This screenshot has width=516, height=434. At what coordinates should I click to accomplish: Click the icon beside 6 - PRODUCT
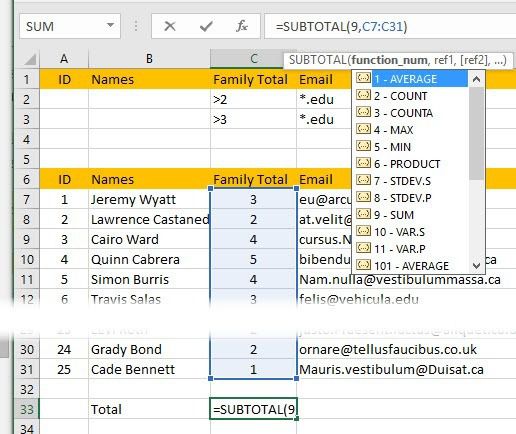click(363, 163)
